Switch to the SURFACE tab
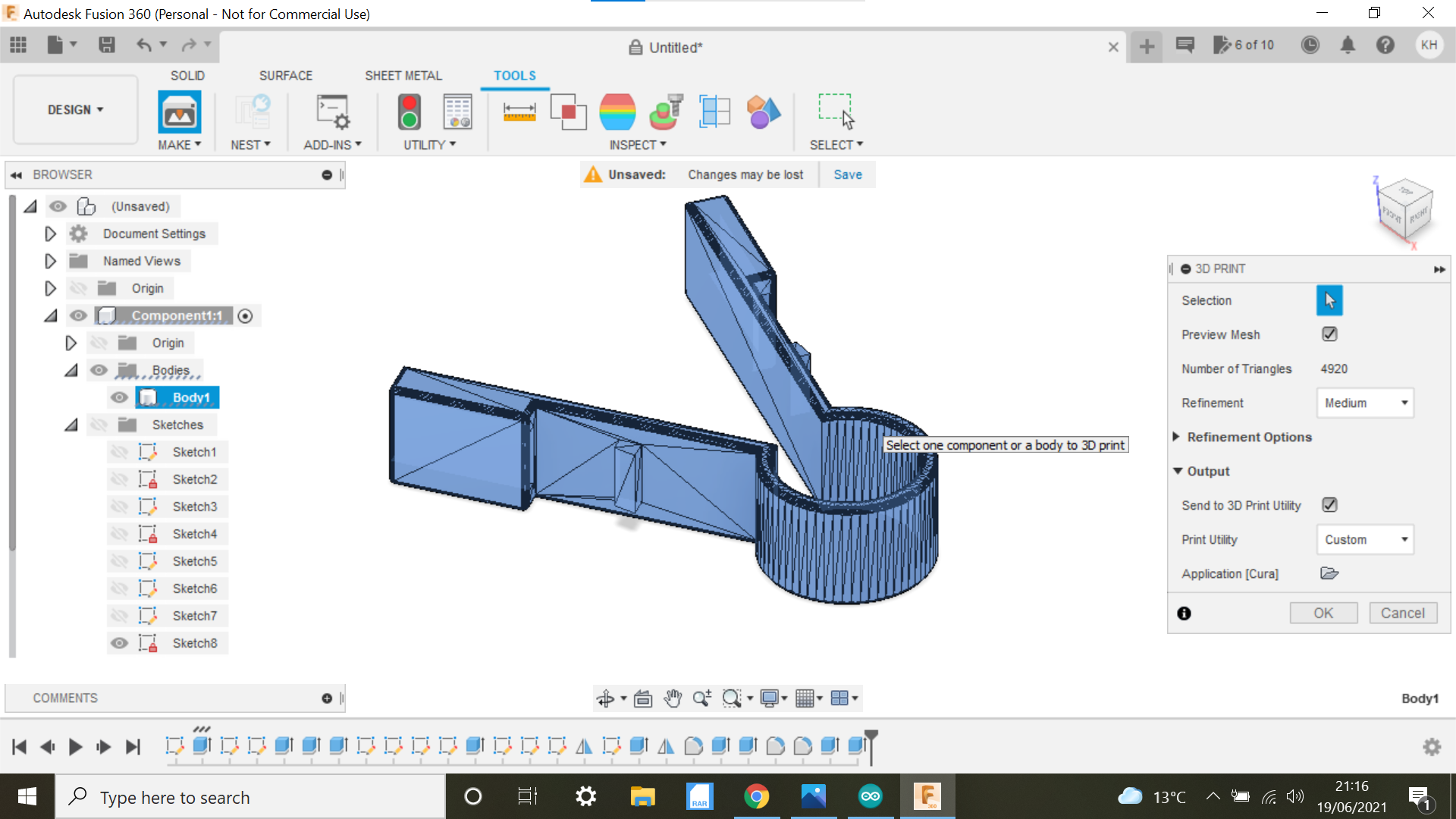Image resolution: width=1456 pixels, height=819 pixels. click(x=285, y=76)
